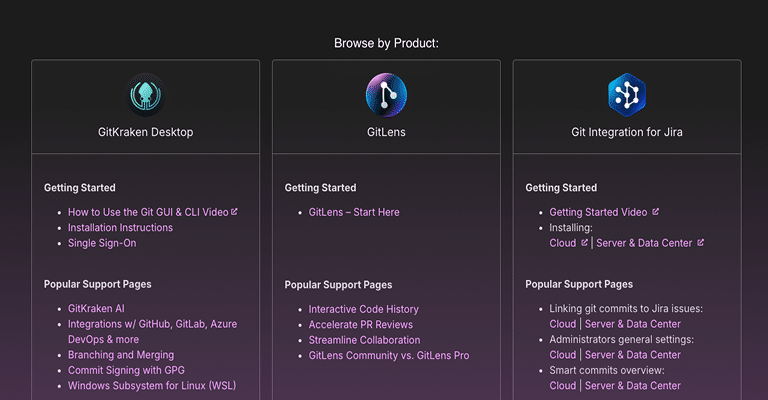Play the Jira Getting Started Video
Screen dimensions: 768x400
(x=598, y=212)
